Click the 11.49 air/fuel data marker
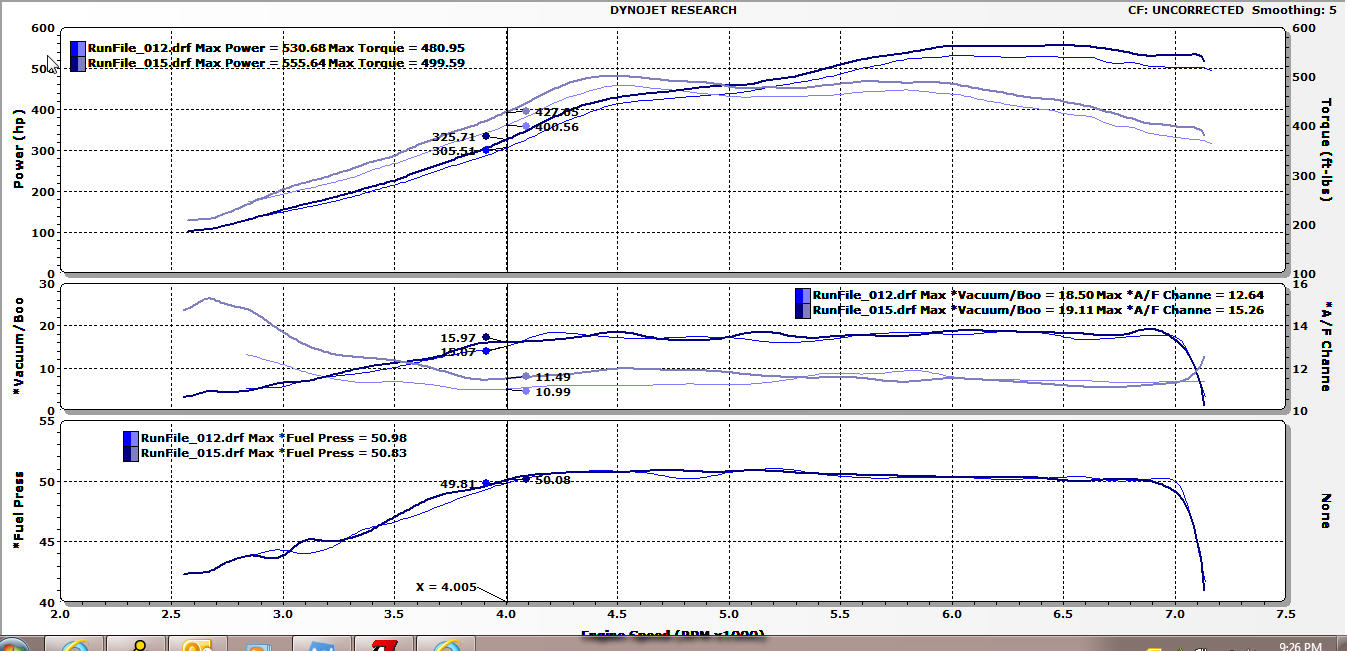1347x651 pixels. [x=526, y=377]
